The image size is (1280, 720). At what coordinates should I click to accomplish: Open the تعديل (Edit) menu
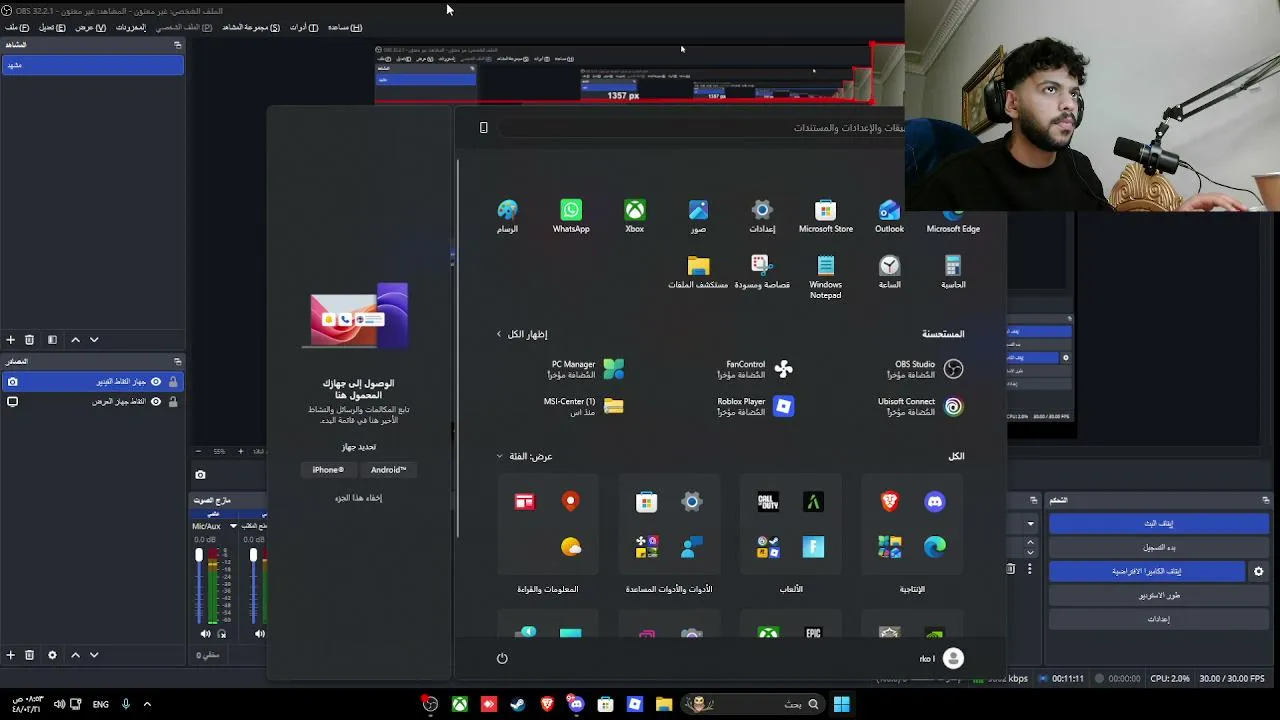52,27
